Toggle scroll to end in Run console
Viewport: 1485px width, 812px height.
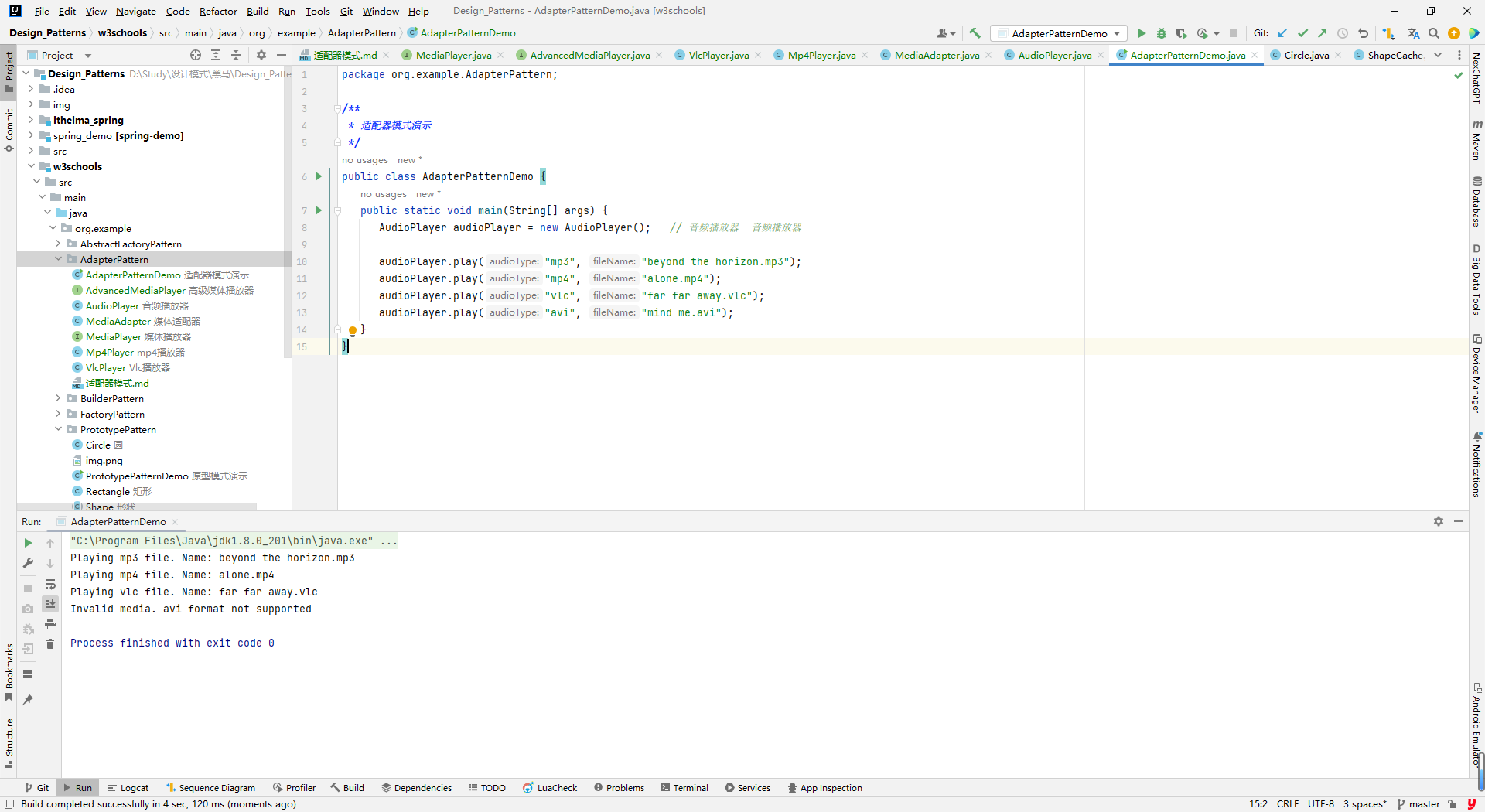point(50,604)
